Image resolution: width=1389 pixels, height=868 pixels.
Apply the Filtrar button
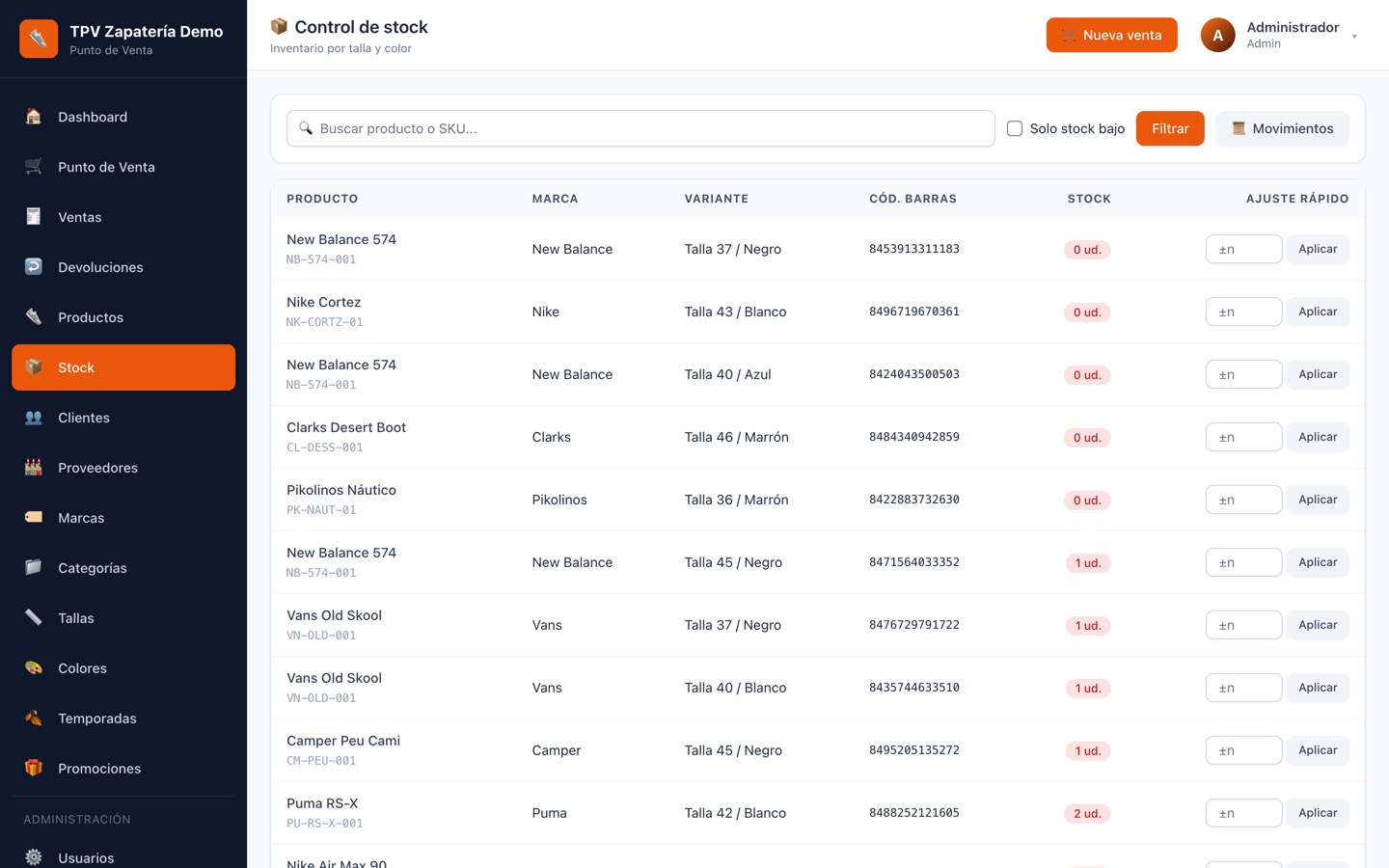(1170, 128)
